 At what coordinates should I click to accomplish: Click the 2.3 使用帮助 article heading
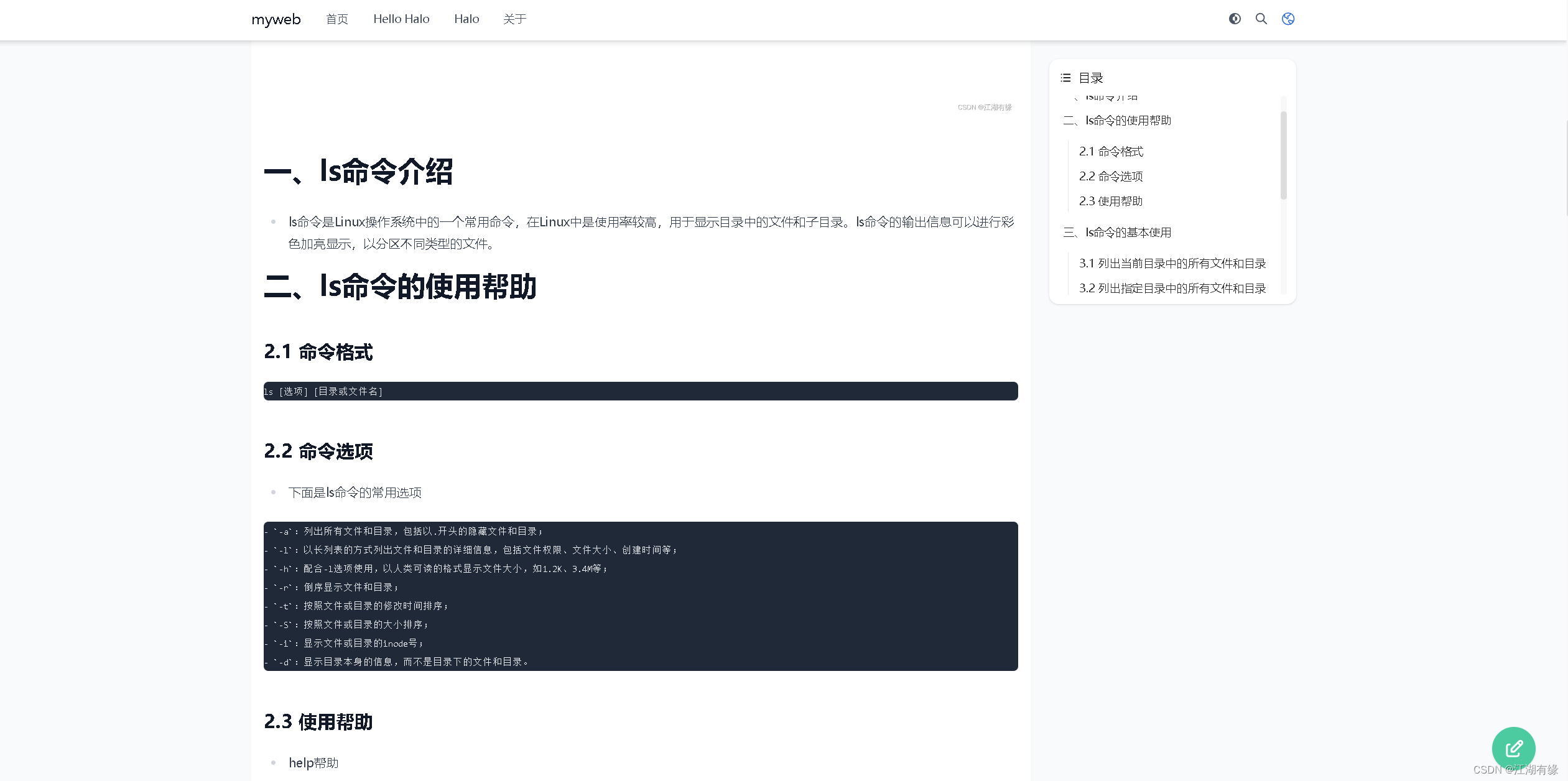[x=318, y=722]
